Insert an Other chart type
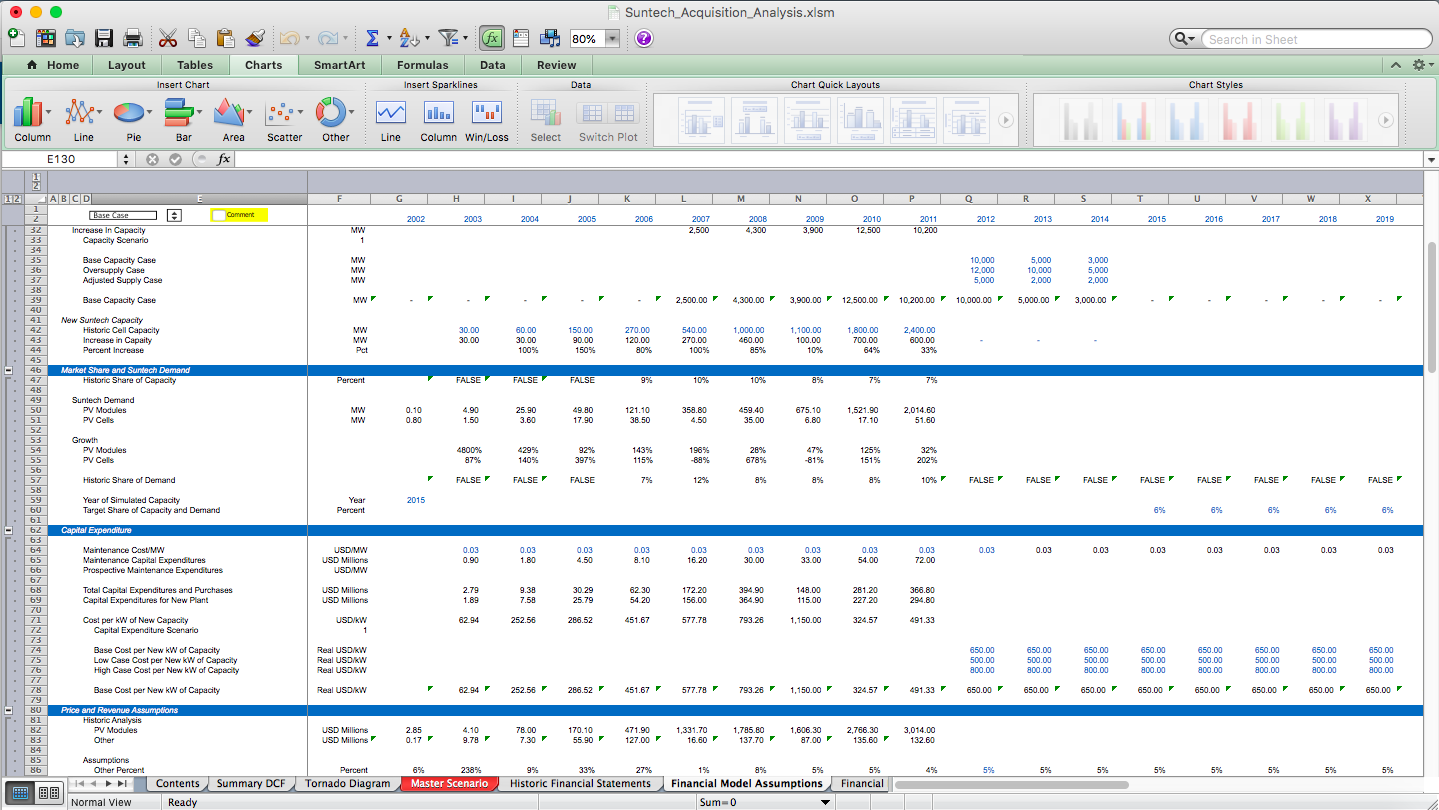Viewport: 1439px width, 810px height. click(335, 119)
